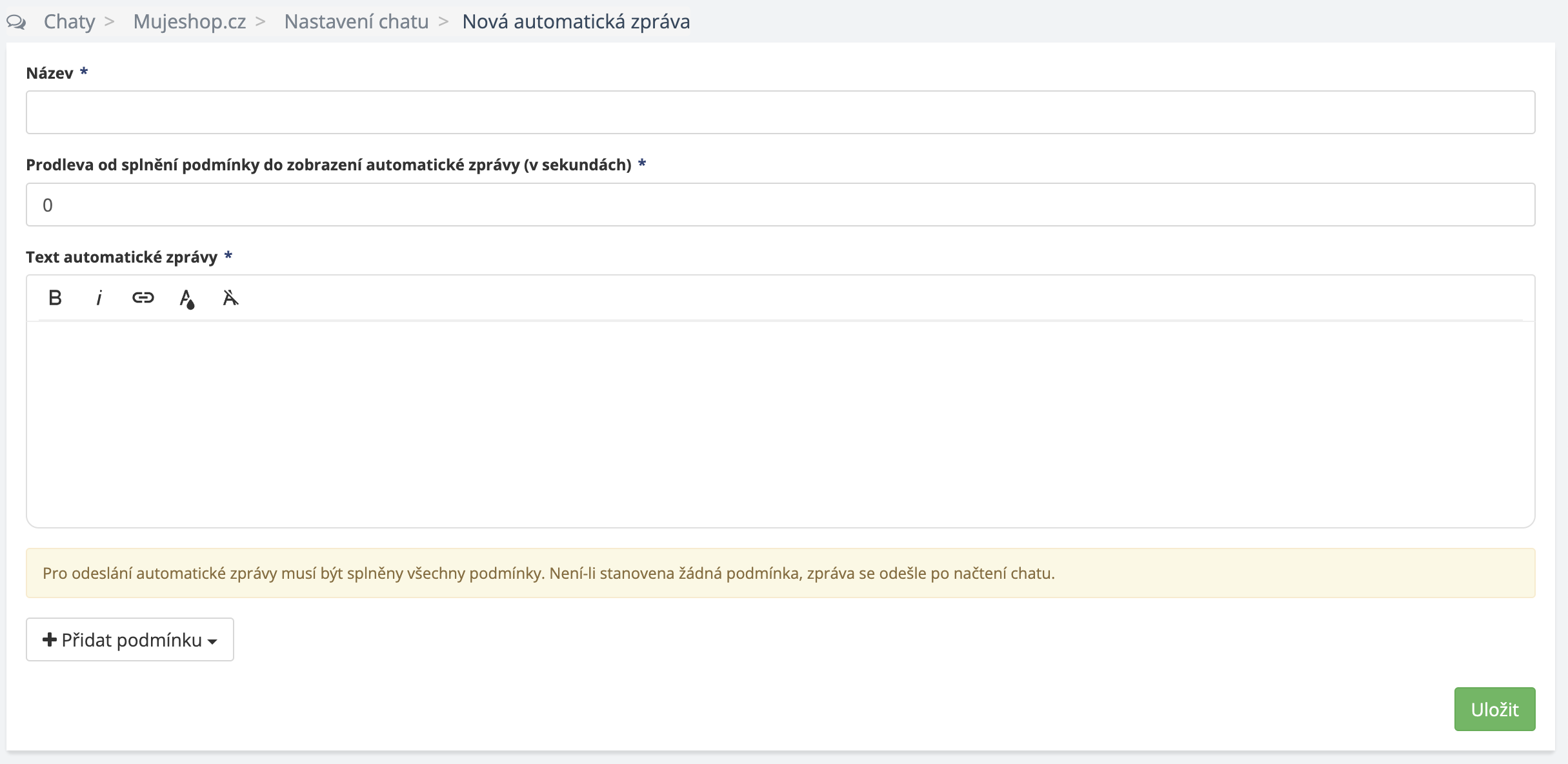Click the chat bubbles breadcrumb icon
The width and height of the screenshot is (1568, 764).
point(16,22)
